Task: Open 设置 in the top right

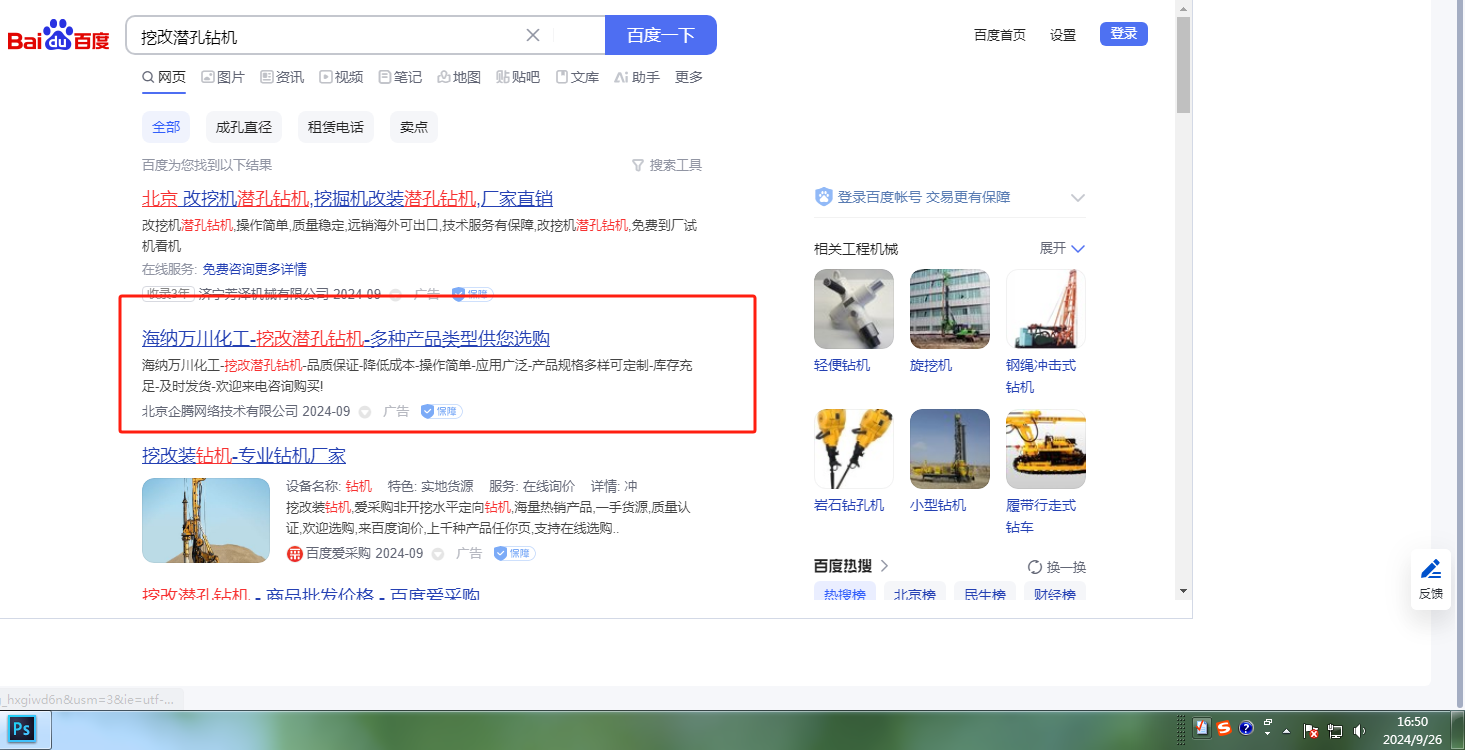Action: [1063, 35]
